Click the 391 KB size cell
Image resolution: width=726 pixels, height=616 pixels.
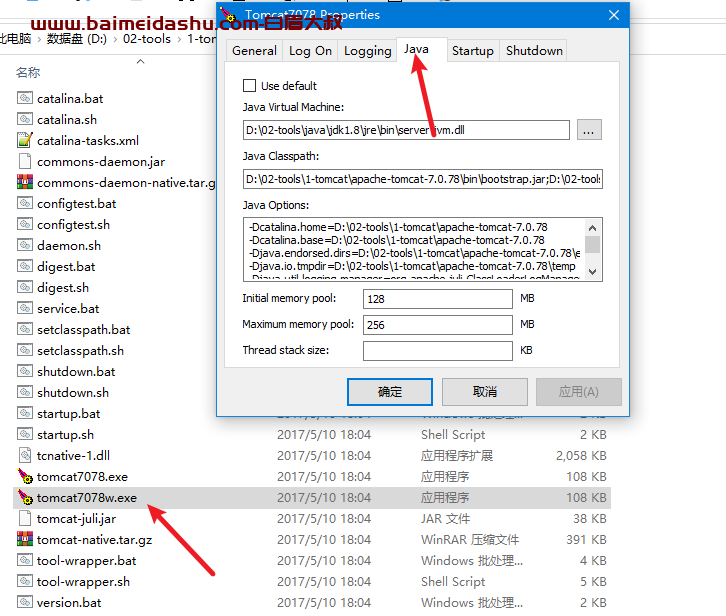point(586,540)
